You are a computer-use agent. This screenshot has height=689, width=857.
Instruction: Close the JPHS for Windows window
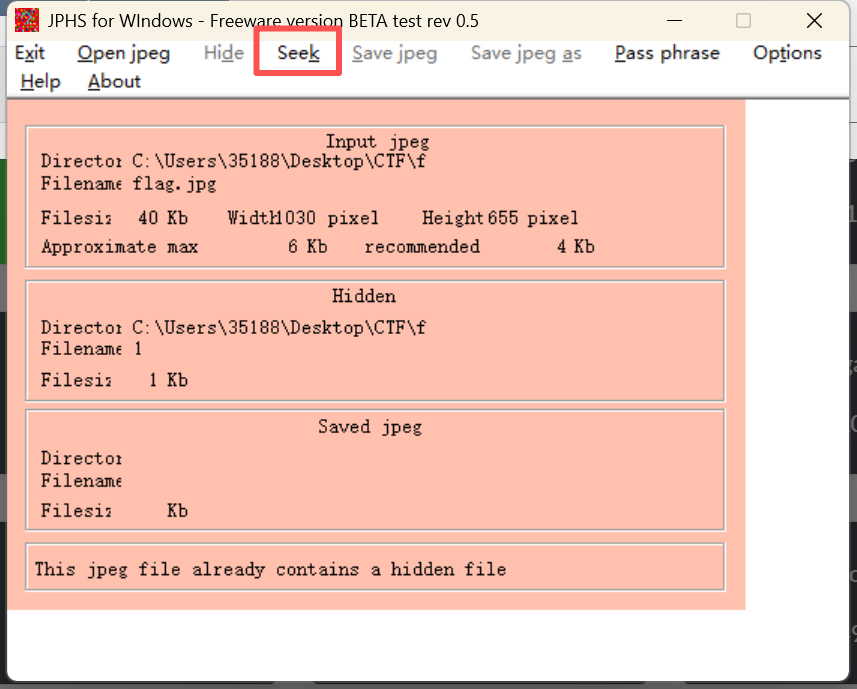(815, 20)
